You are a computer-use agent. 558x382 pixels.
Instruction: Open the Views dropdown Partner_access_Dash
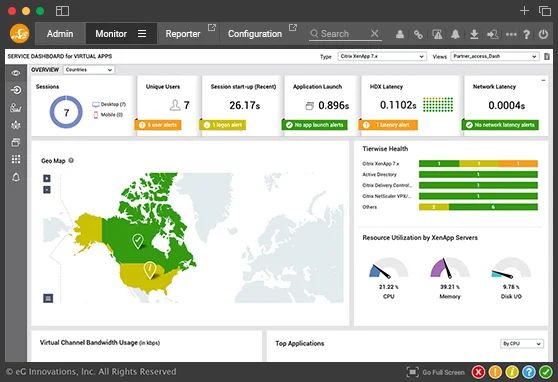point(494,56)
